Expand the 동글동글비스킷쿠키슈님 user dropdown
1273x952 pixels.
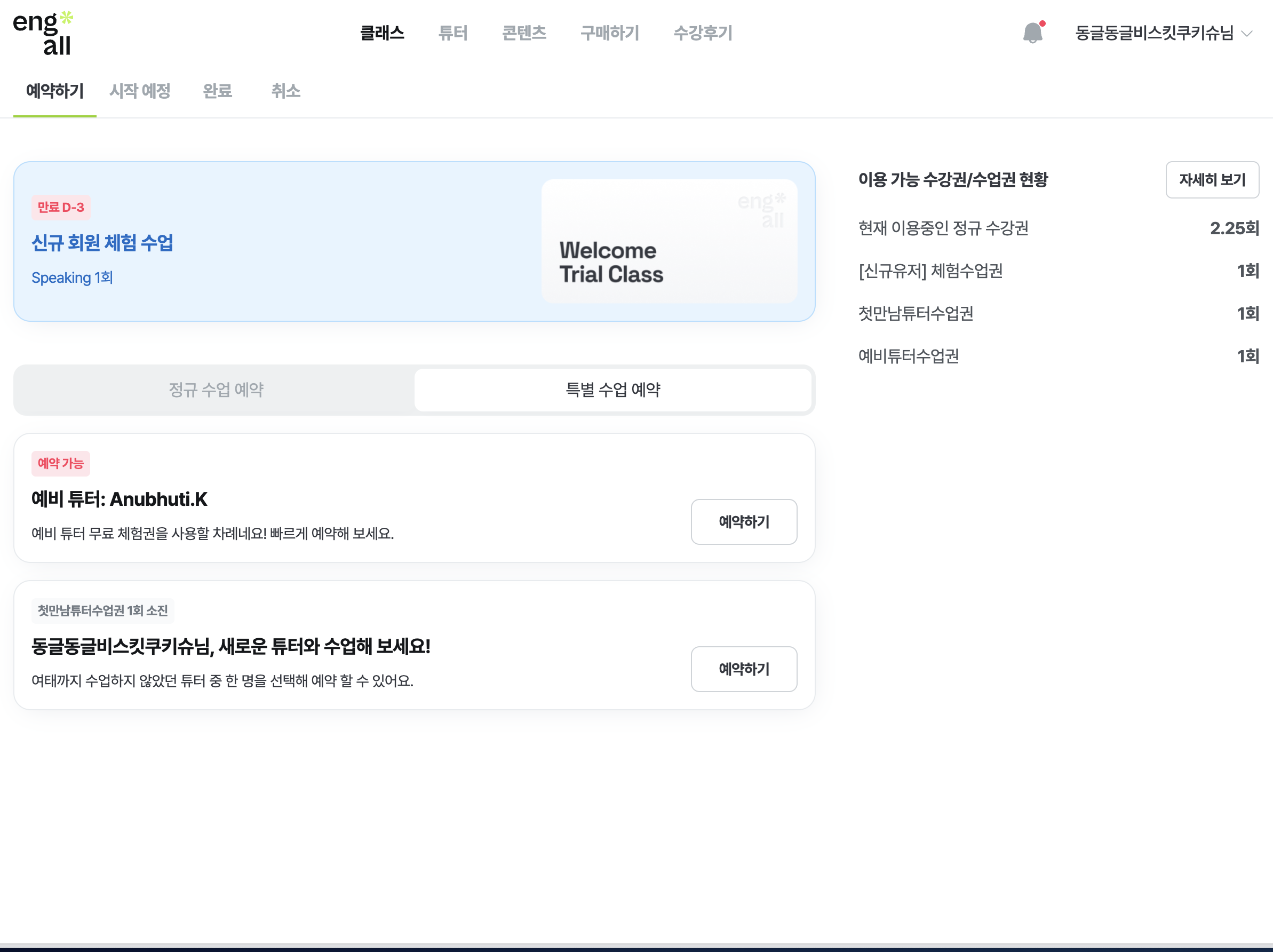pyautogui.click(x=1163, y=33)
